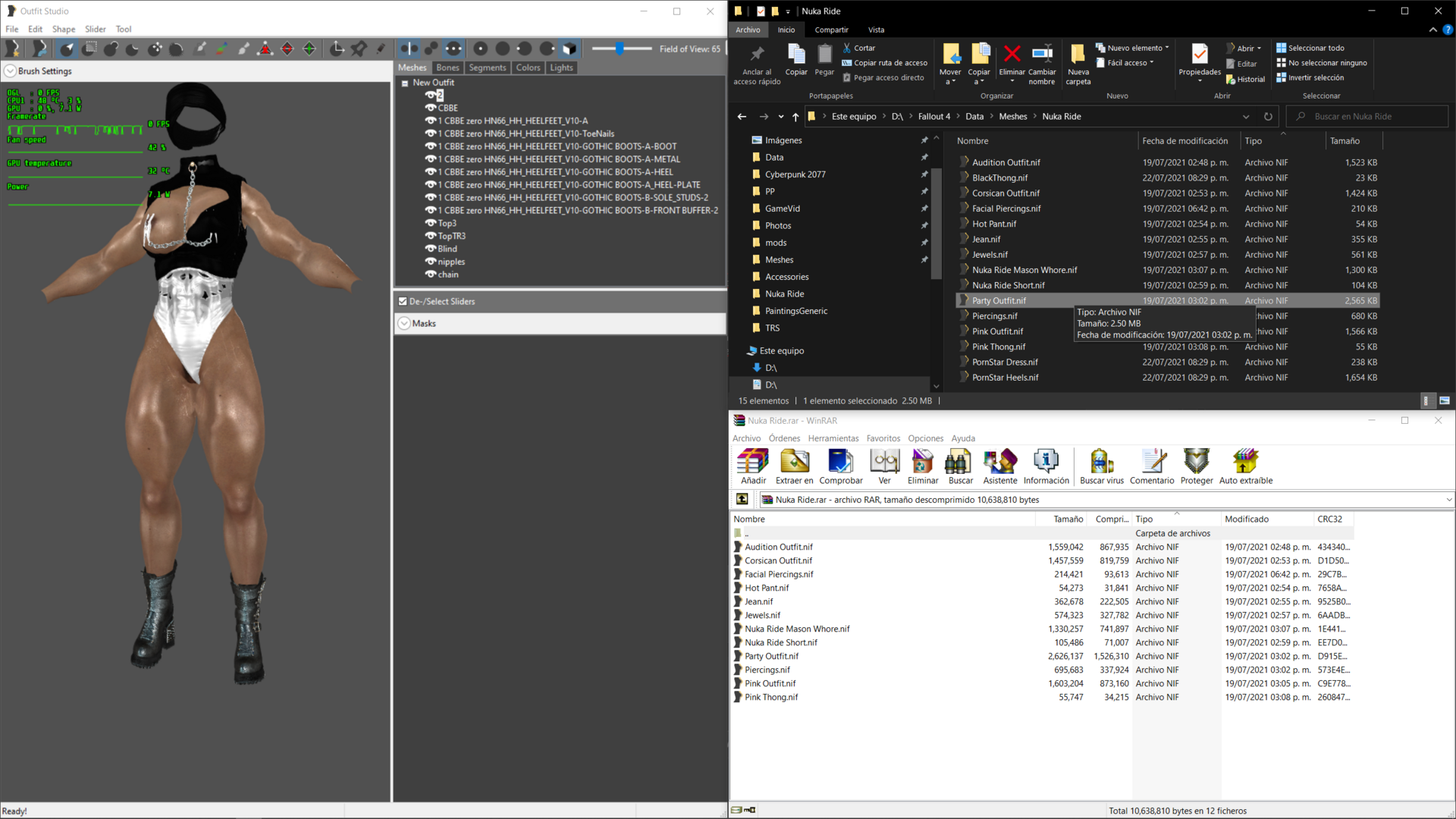Collapse the New Outfit tree node
Viewport: 1456px width, 819px height.
tap(405, 83)
